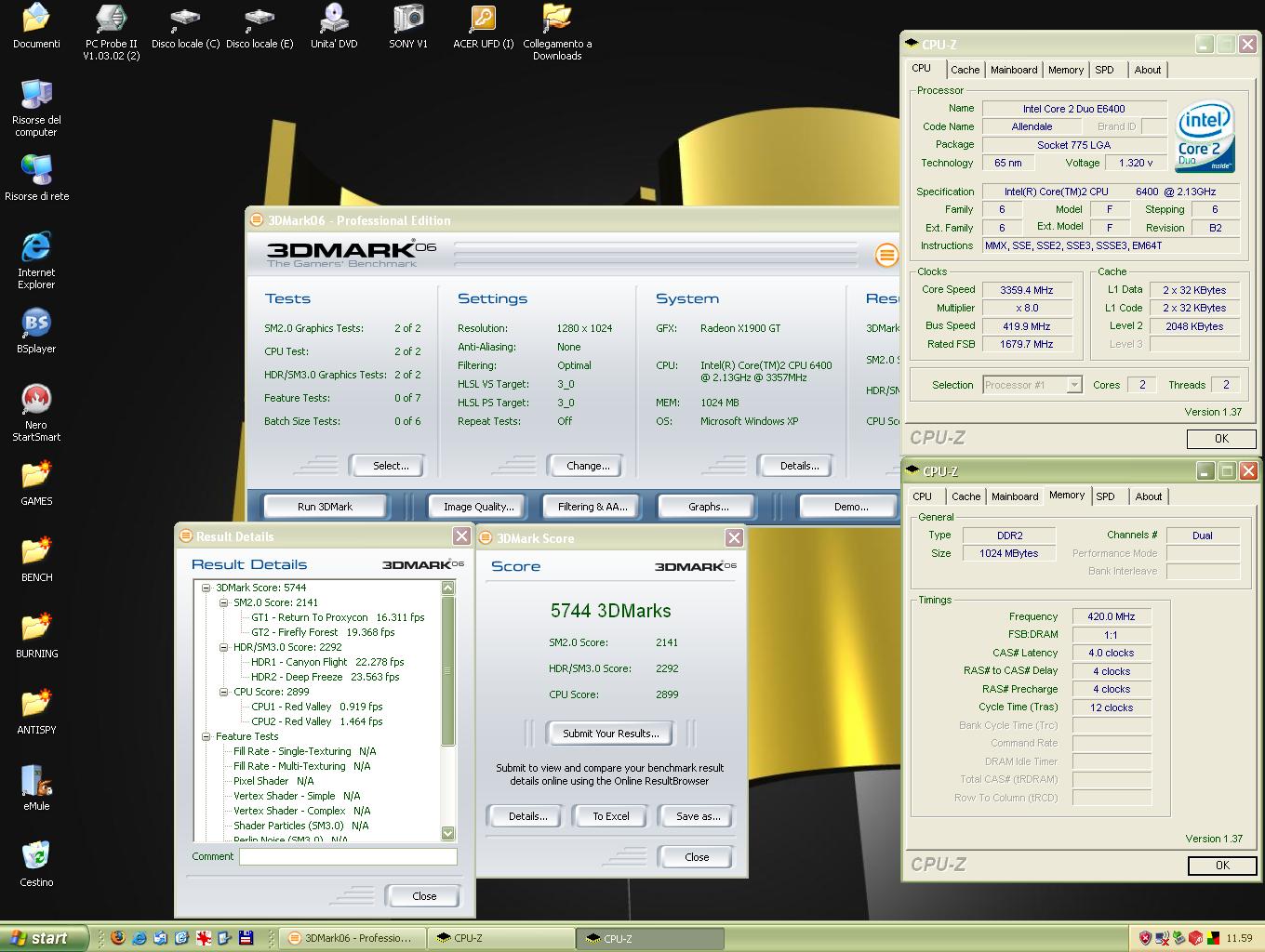Click the red security shield tray icon
Screen dimensions: 1265x952
pos(1145,938)
